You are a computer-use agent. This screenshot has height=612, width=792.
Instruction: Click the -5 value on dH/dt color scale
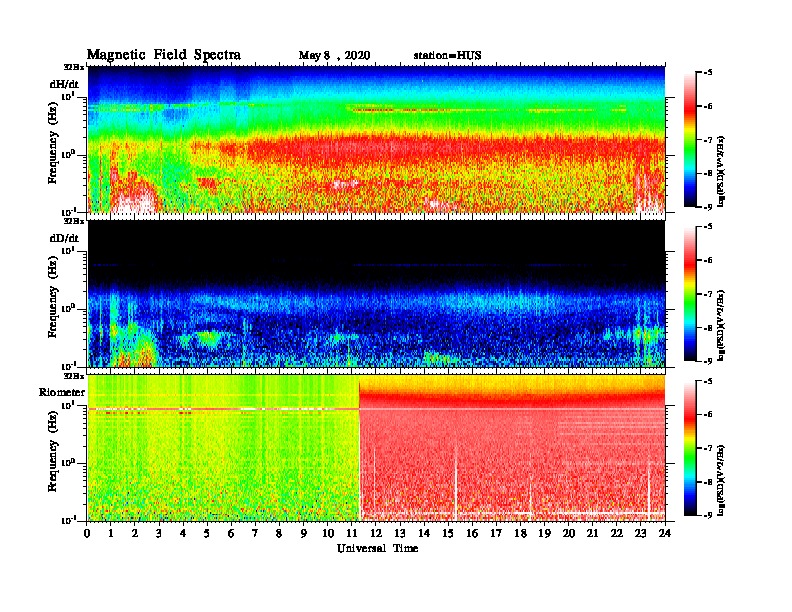point(708,72)
